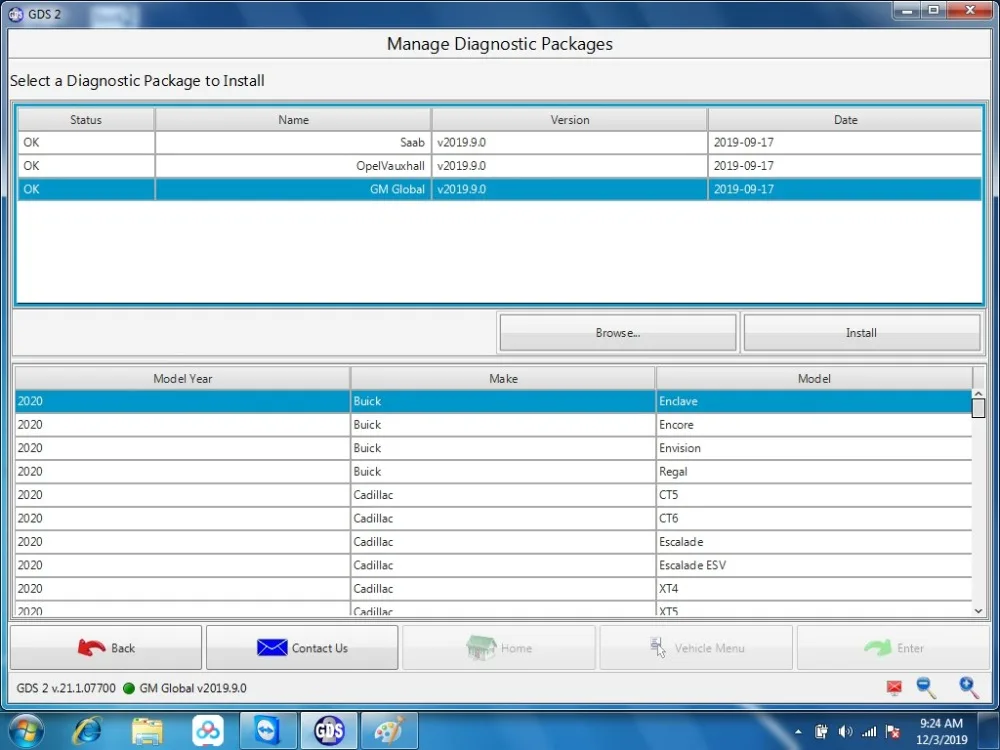Click the vehicle list scrollbar down arrow
The image size is (1000, 750).
[x=978, y=611]
